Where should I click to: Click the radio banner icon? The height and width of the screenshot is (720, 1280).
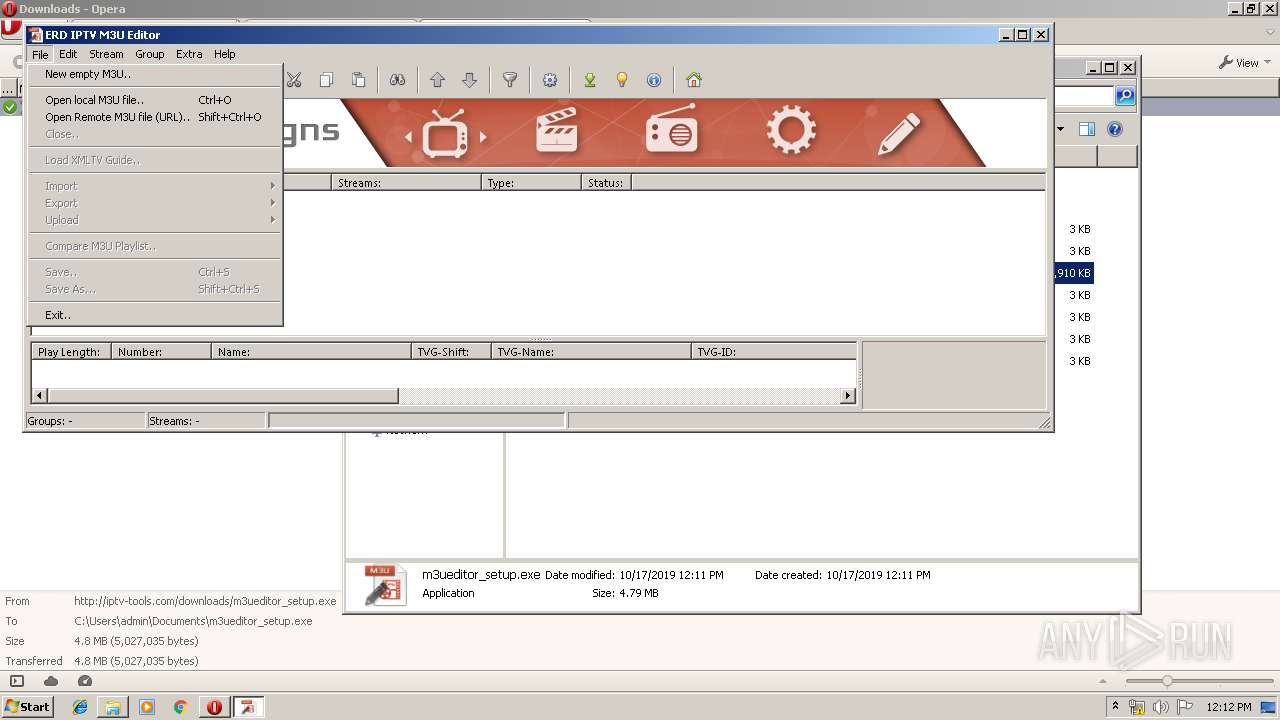click(x=671, y=128)
